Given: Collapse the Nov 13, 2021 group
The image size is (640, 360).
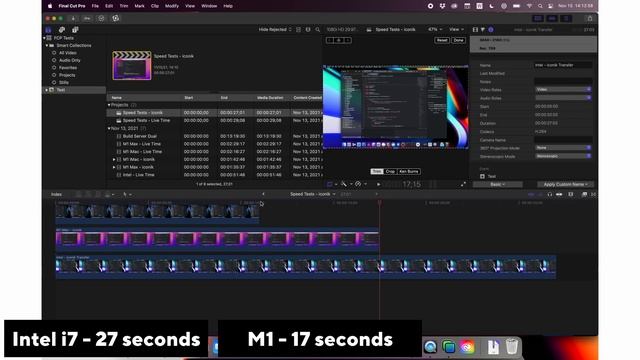Looking at the screenshot, I should click(x=109, y=128).
